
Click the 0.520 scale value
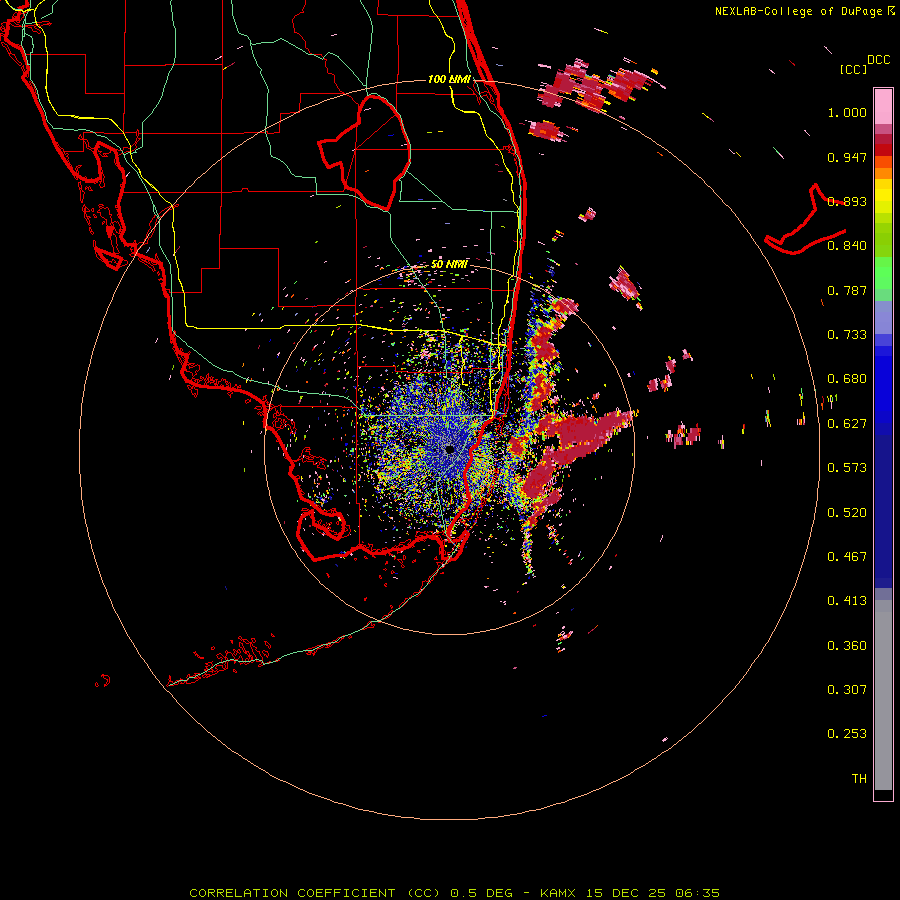[x=847, y=513]
